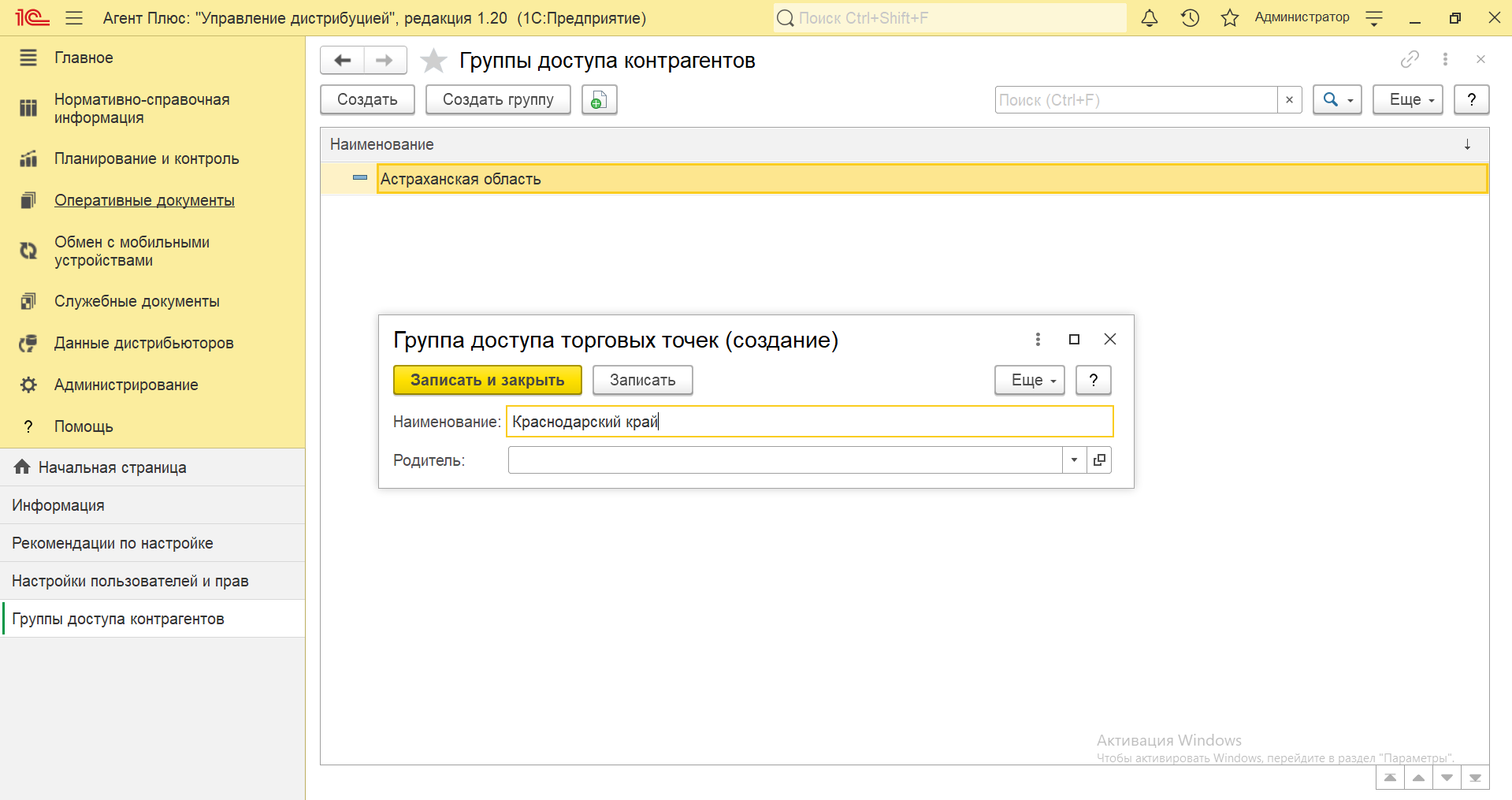This screenshot has width=1512, height=800.
Task: Click into the Наименование text field
Action: [x=808, y=422]
